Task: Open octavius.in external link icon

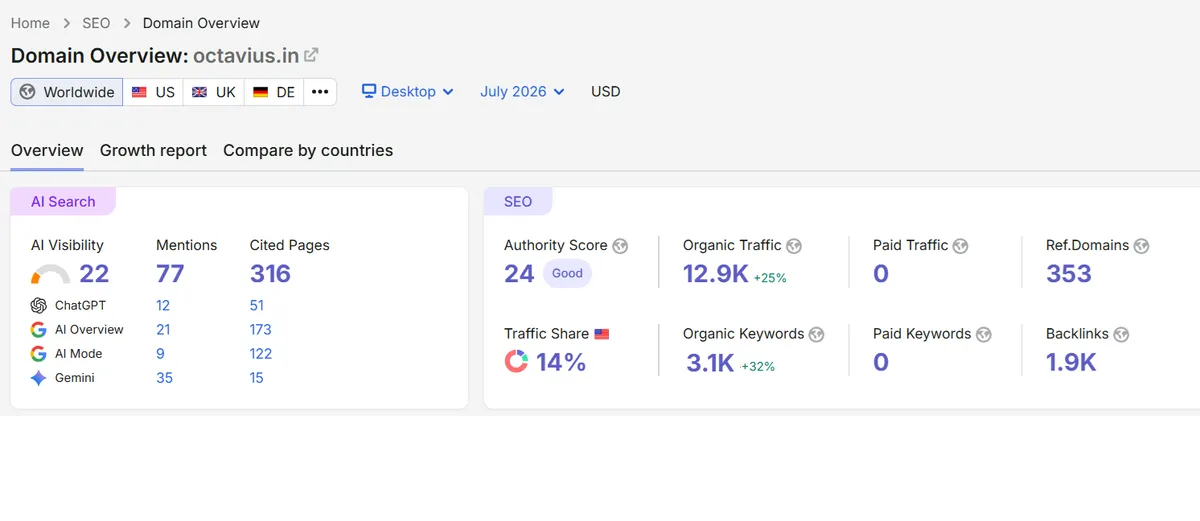Action: [x=312, y=55]
